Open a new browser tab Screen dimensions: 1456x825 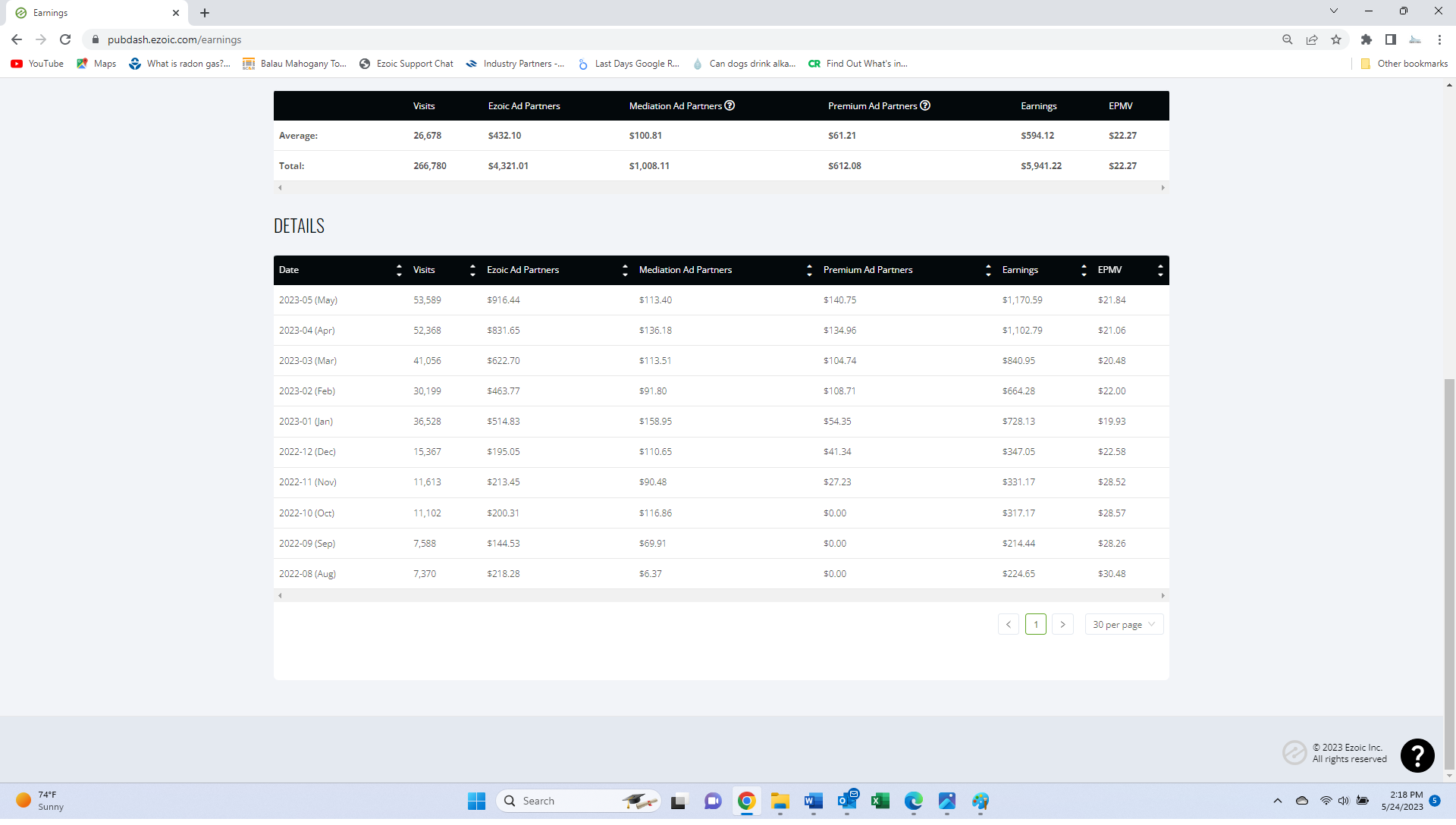pos(205,13)
